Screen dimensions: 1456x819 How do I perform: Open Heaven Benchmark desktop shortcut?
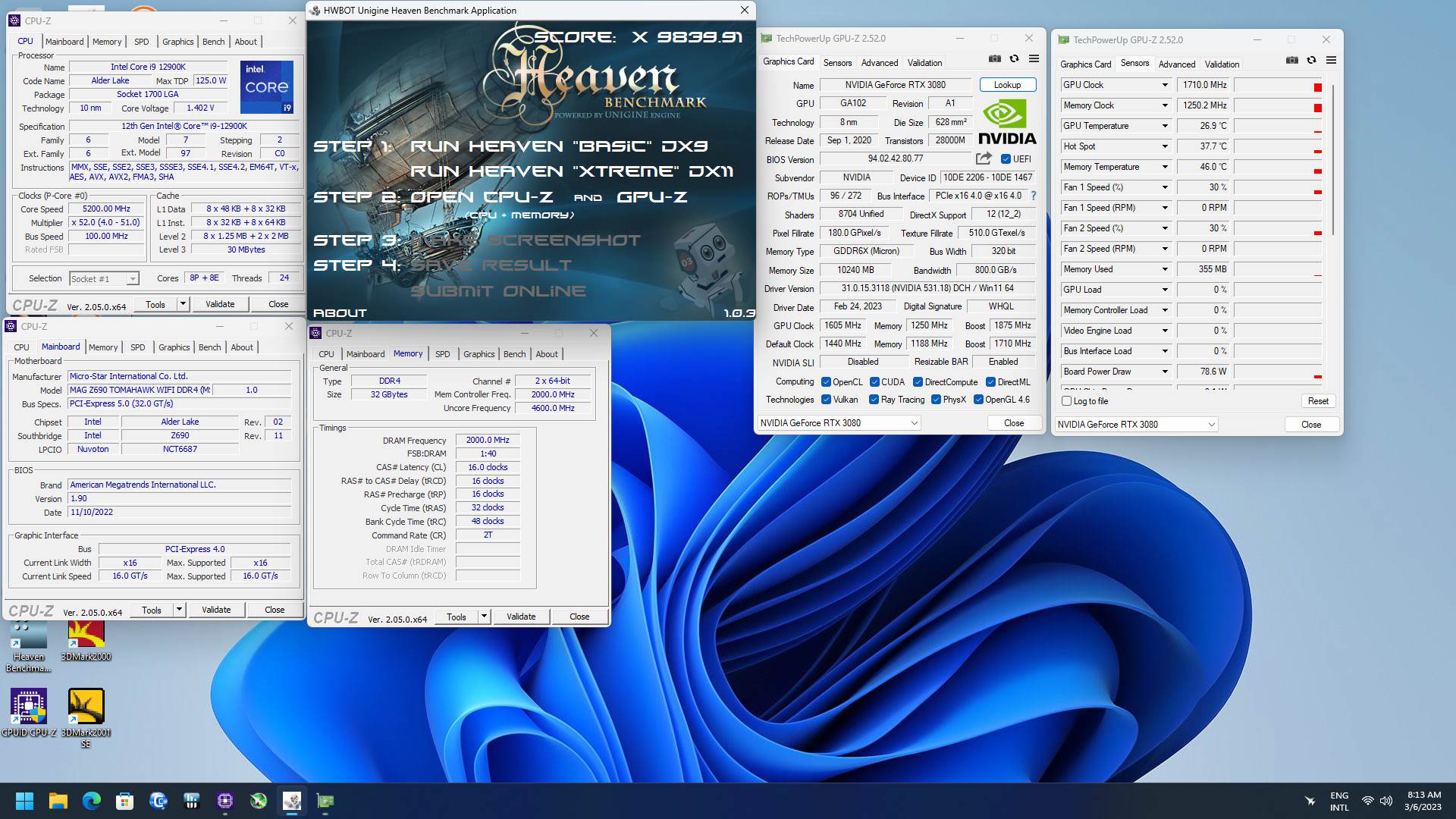pyautogui.click(x=29, y=646)
